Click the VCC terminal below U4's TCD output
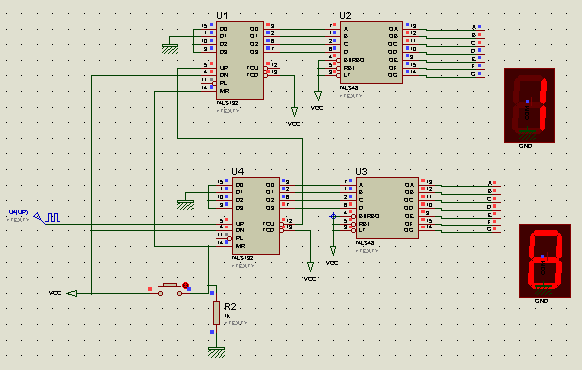This screenshot has width=582, height=370. pos(310,267)
